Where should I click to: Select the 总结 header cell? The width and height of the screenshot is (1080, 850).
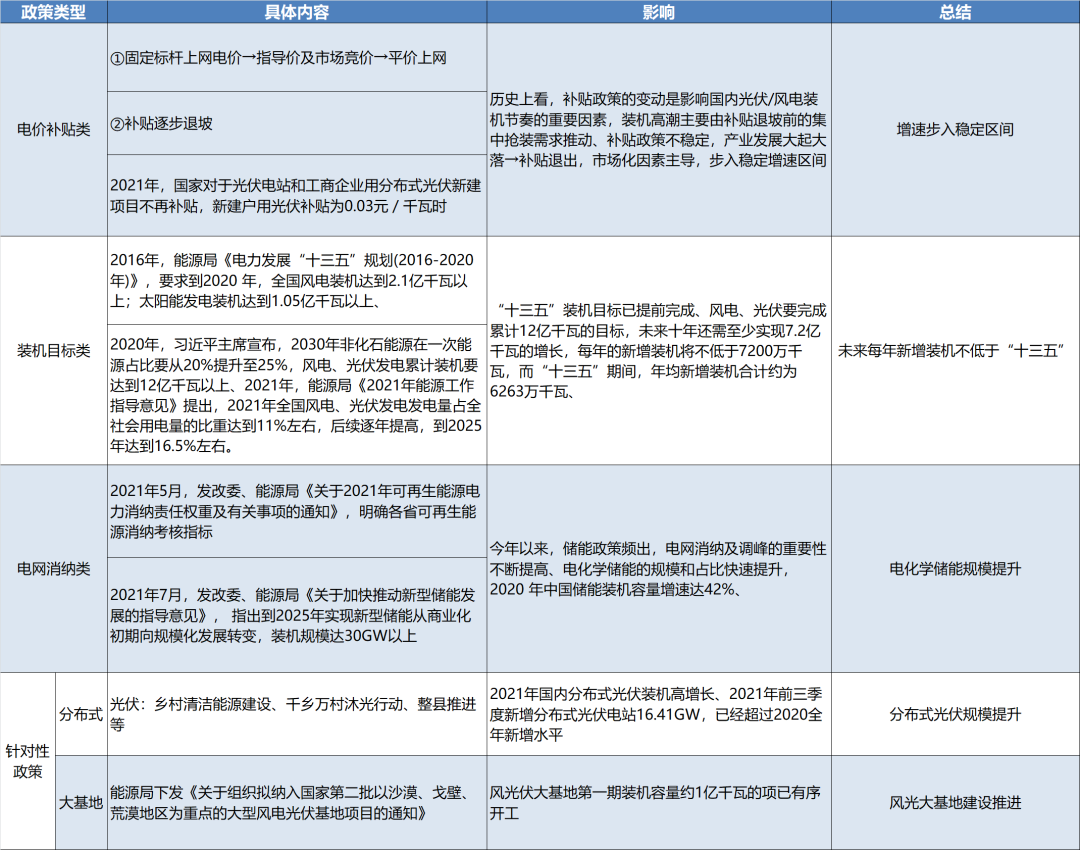click(x=955, y=12)
